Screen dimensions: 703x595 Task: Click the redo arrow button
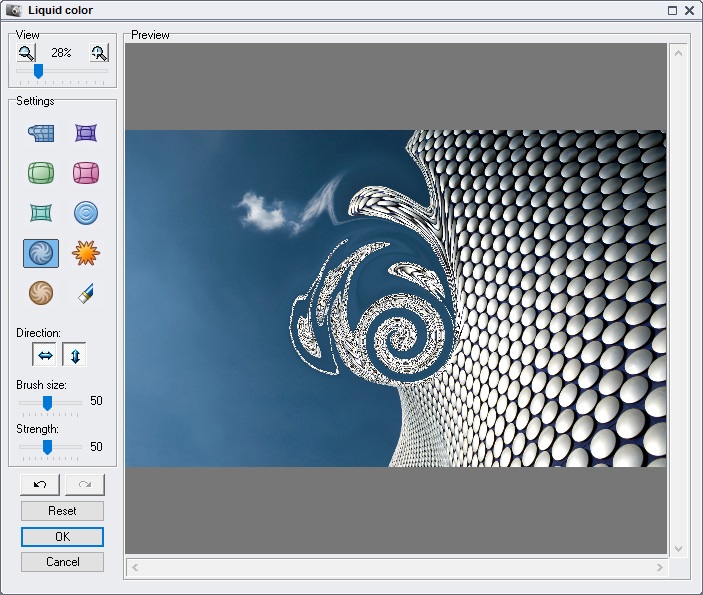tap(85, 485)
